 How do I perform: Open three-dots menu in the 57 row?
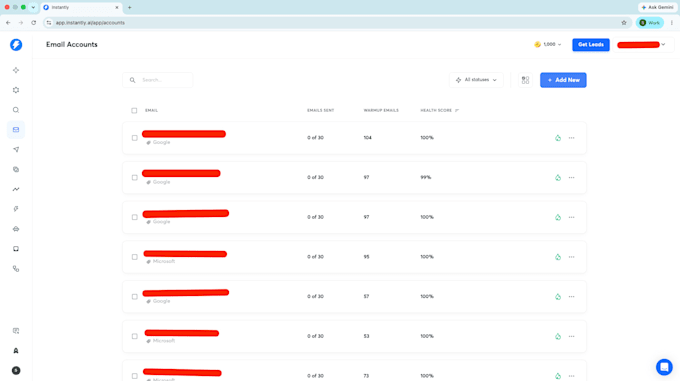point(572,297)
